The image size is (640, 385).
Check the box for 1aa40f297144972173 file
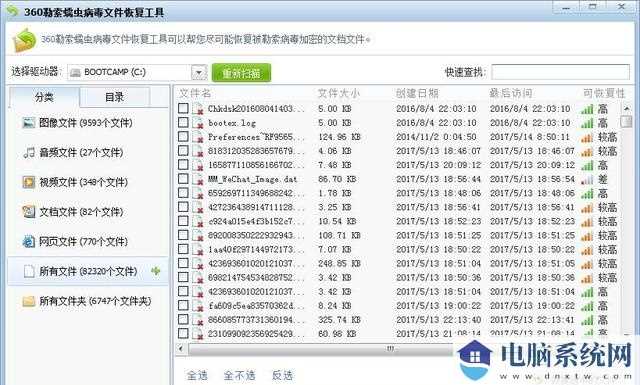183,249
